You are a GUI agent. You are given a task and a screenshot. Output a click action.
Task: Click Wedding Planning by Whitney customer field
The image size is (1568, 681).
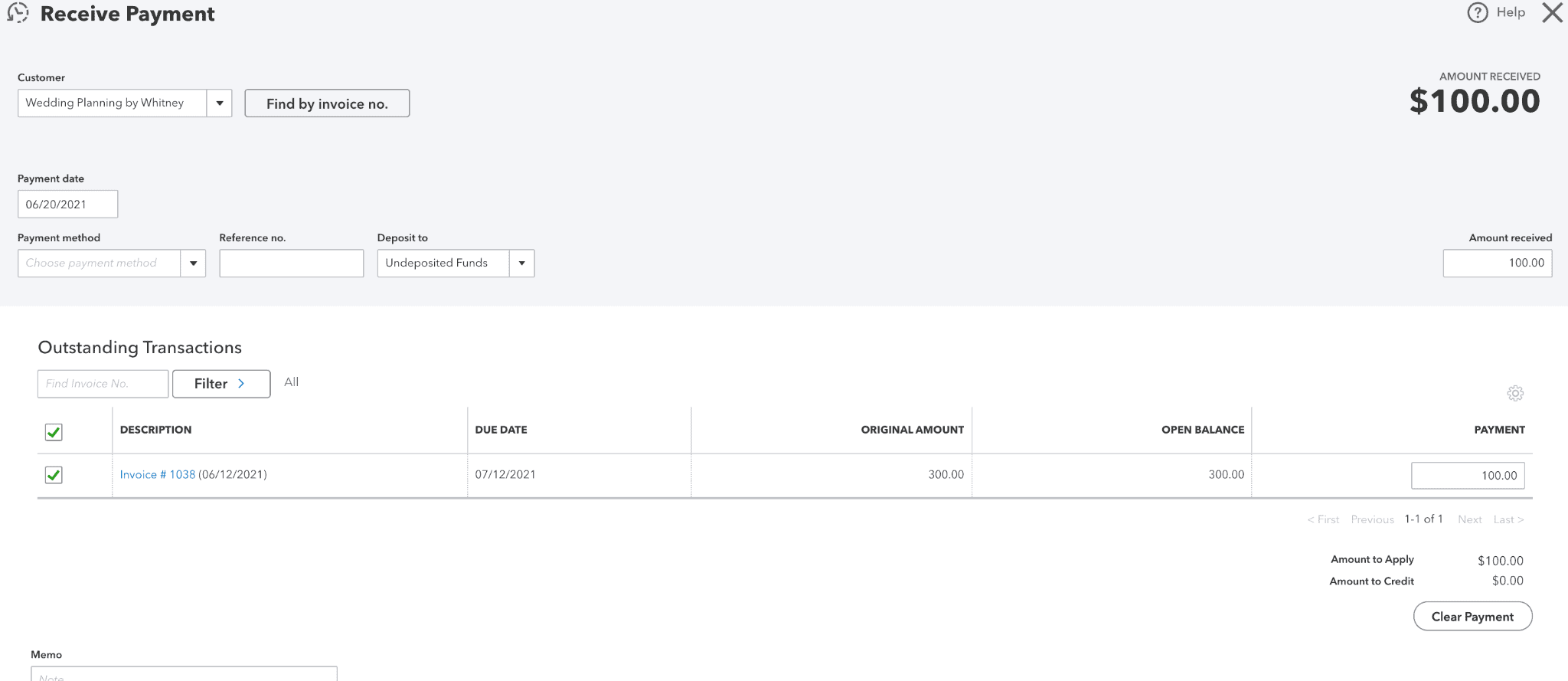point(112,103)
